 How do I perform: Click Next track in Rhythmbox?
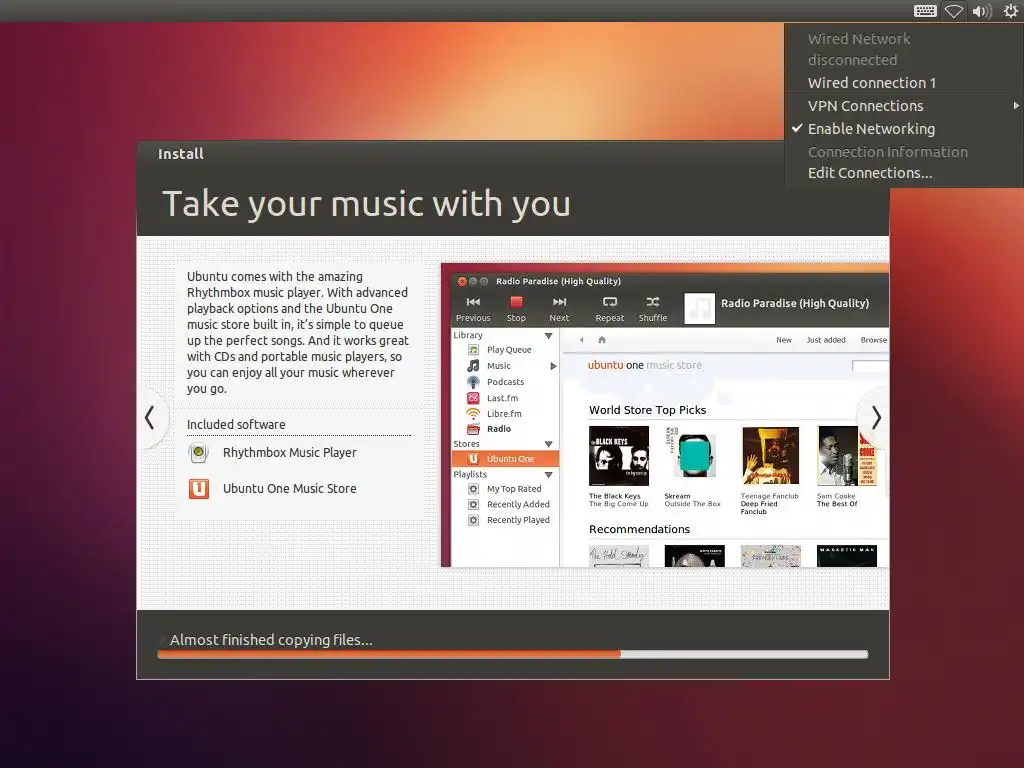(x=559, y=309)
